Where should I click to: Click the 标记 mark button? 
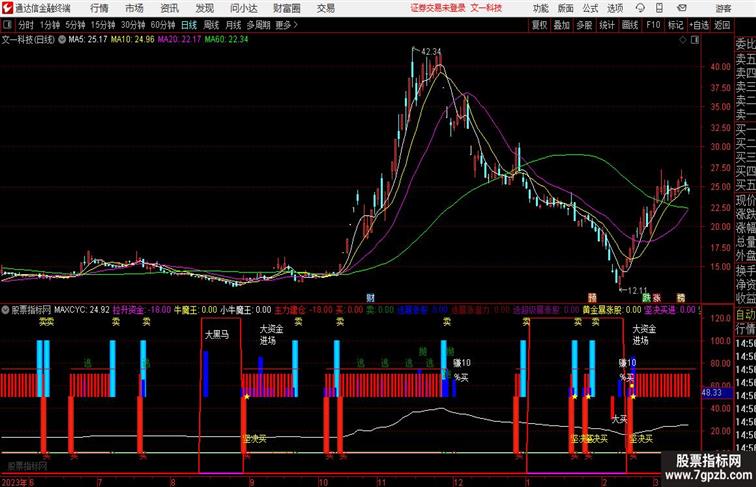click(x=675, y=25)
